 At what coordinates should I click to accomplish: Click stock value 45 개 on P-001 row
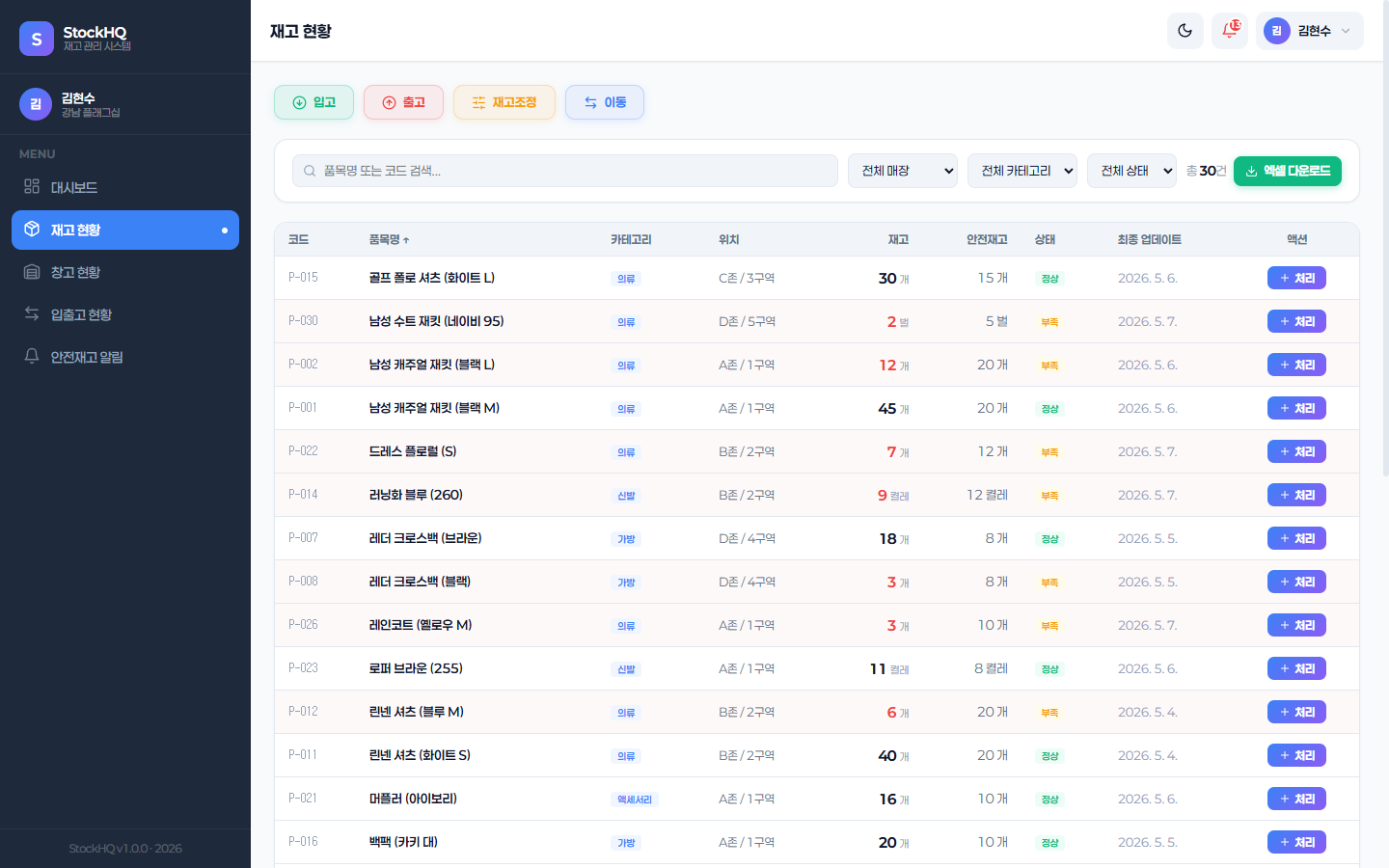tap(893, 408)
